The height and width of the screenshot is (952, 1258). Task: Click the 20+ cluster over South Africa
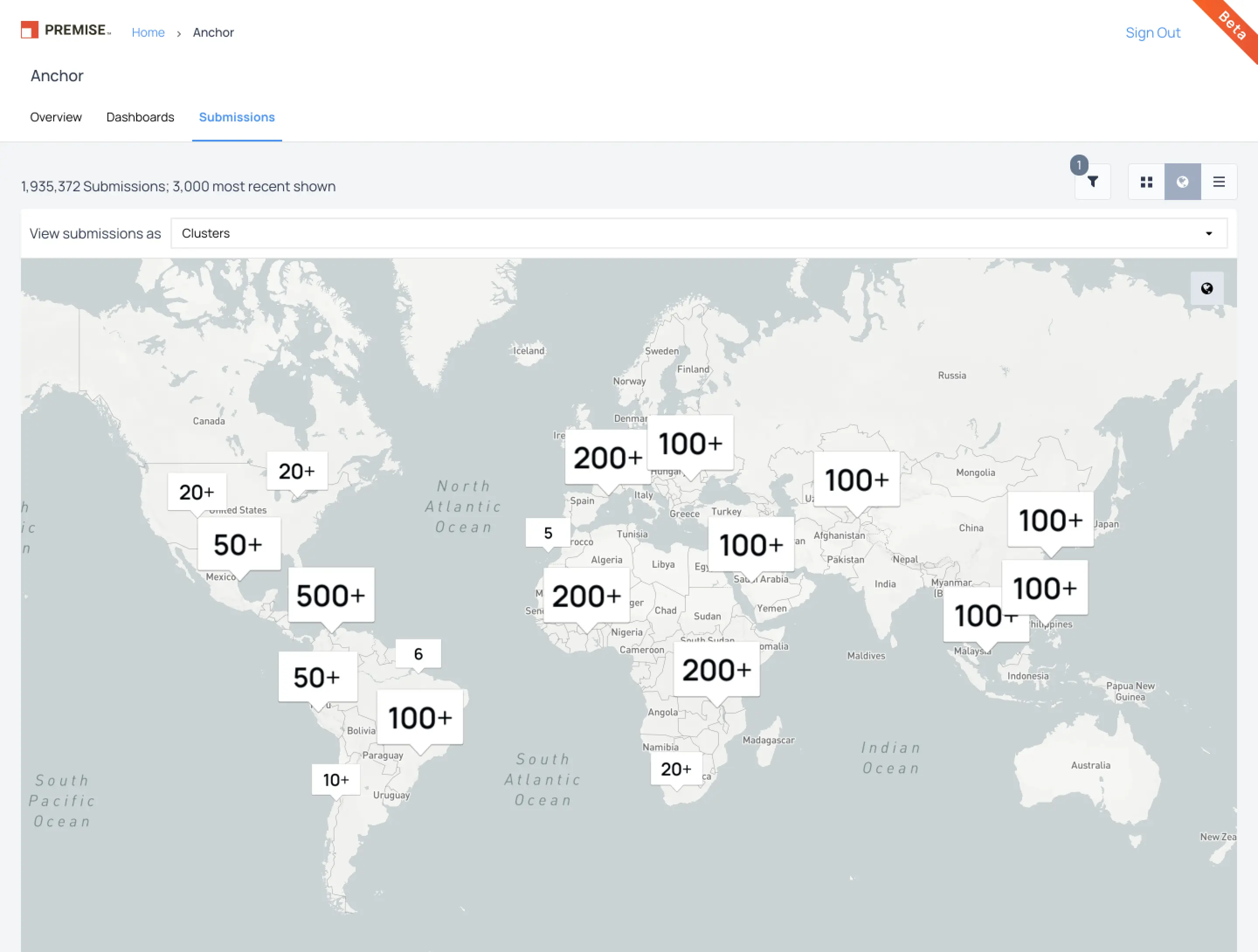point(676,768)
